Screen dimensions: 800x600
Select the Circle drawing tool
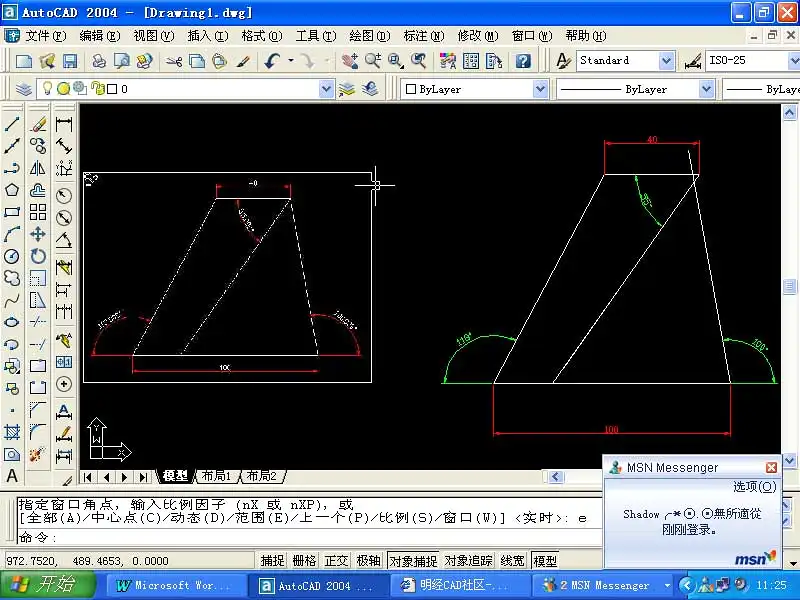tap(12, 256)
